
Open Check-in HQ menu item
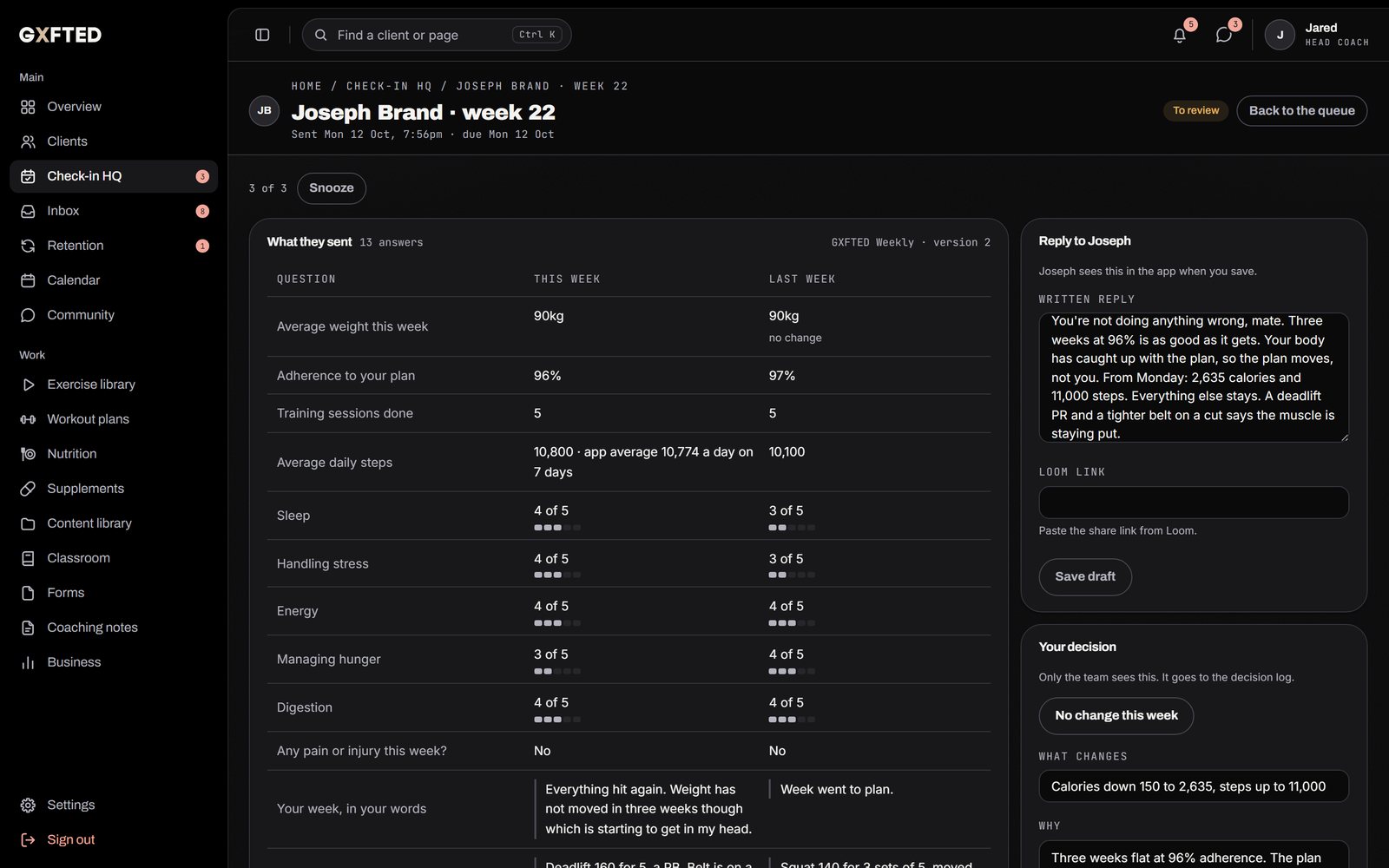click(114, 176)
